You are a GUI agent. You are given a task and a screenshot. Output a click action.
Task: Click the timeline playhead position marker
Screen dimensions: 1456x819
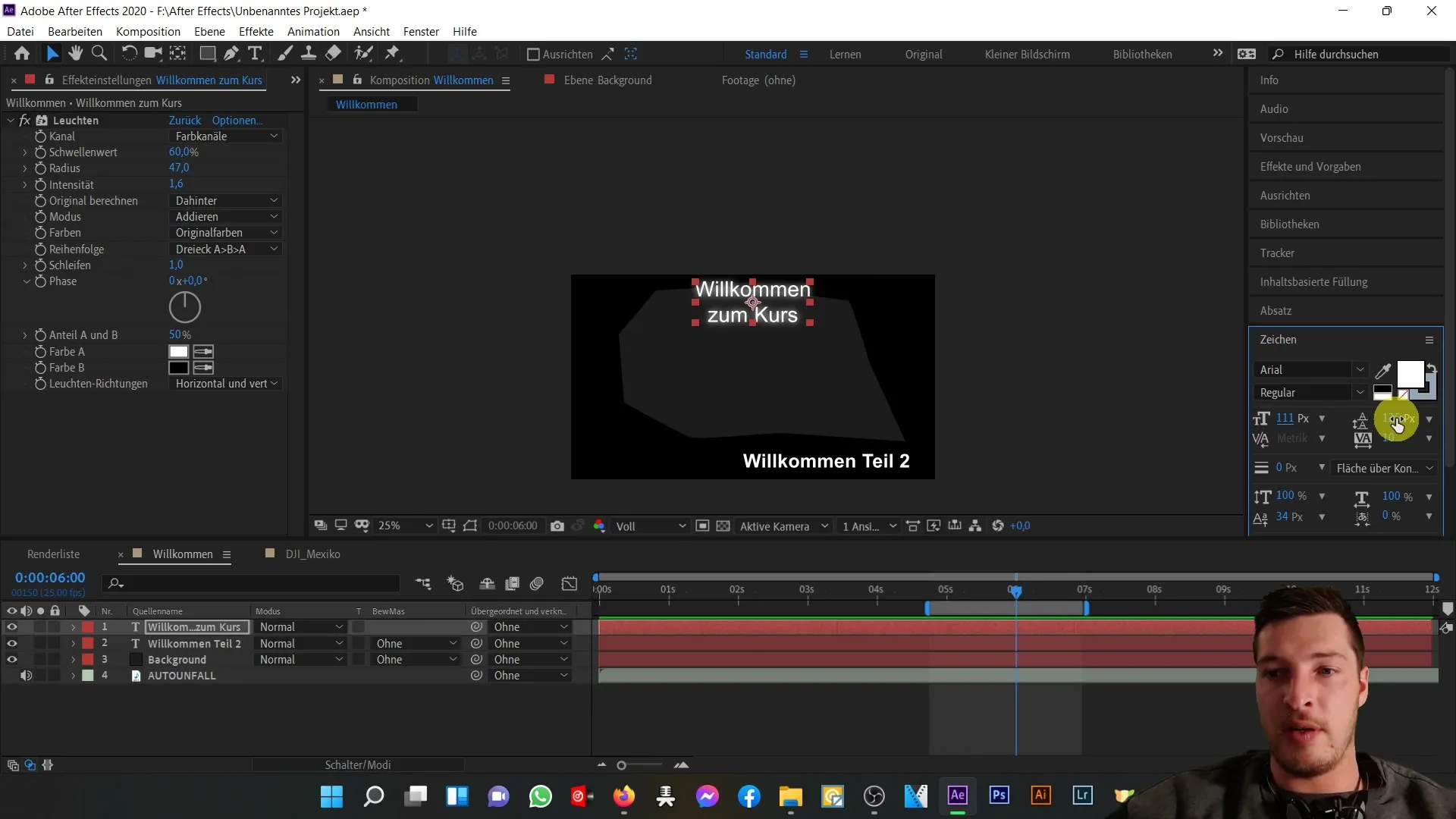click(1016, 590)
